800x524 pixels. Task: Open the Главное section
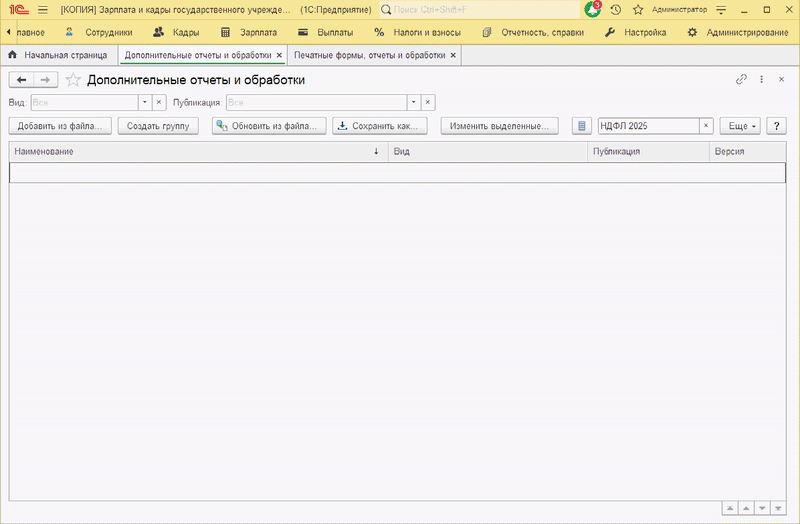click(x=30, y=33)
